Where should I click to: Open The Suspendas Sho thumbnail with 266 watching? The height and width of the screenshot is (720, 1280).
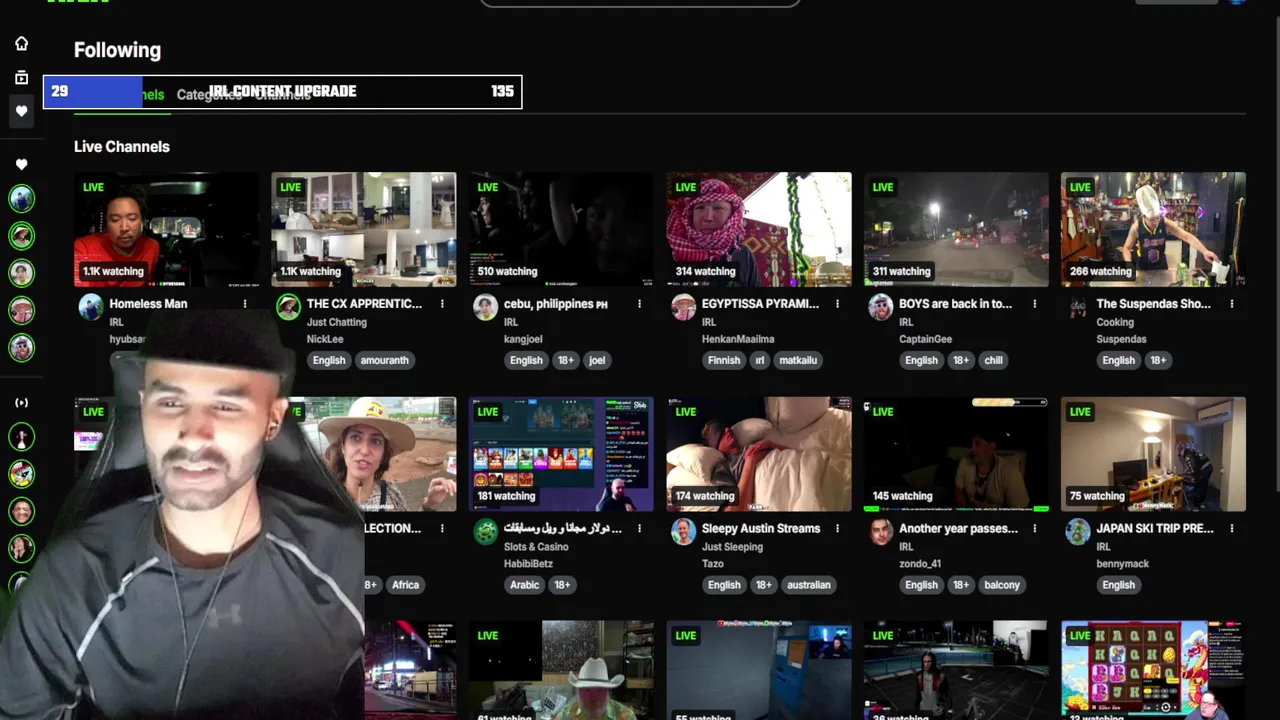(x=1153, y=230)
